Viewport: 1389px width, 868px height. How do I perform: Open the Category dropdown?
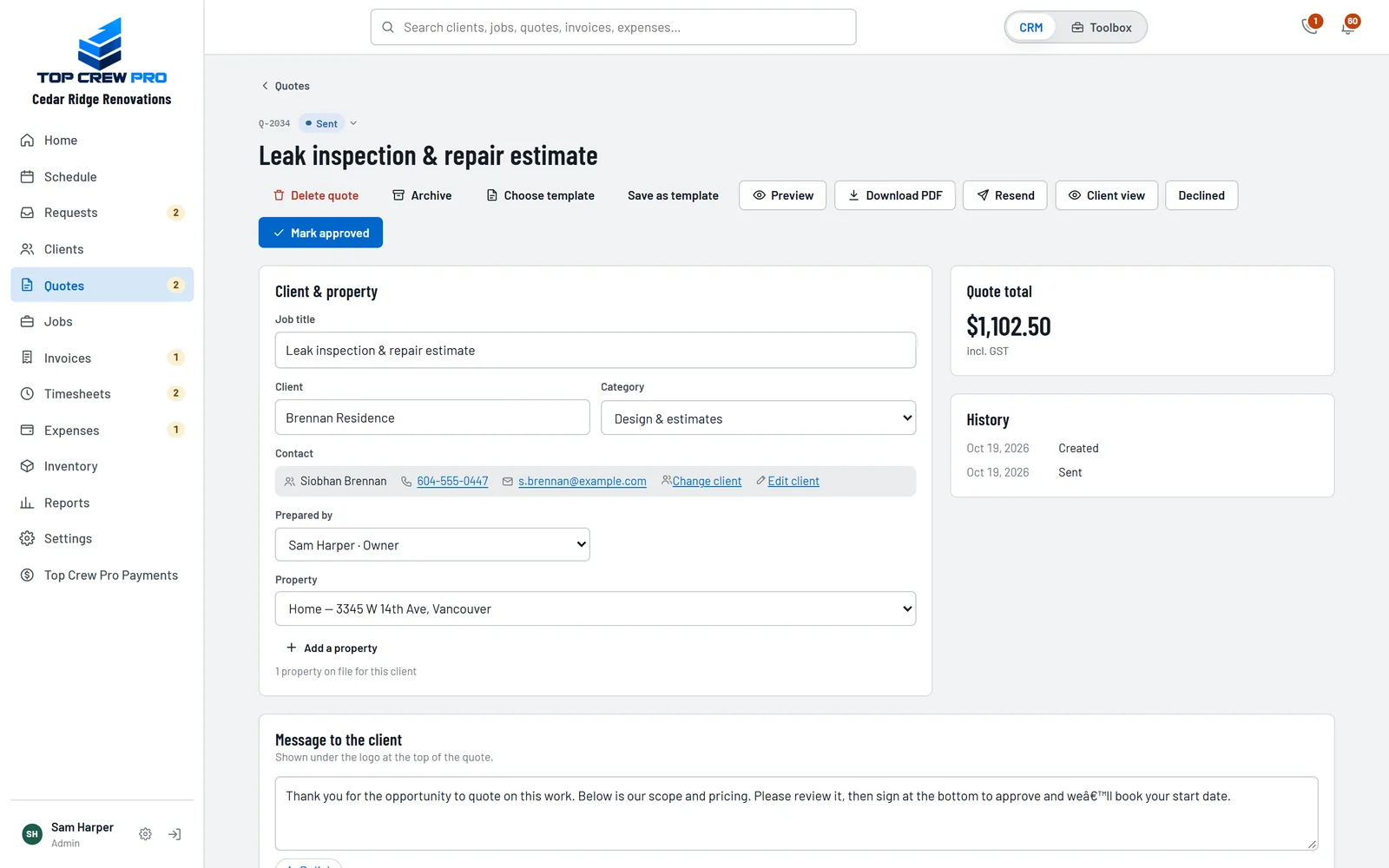(x=758, y=418)
